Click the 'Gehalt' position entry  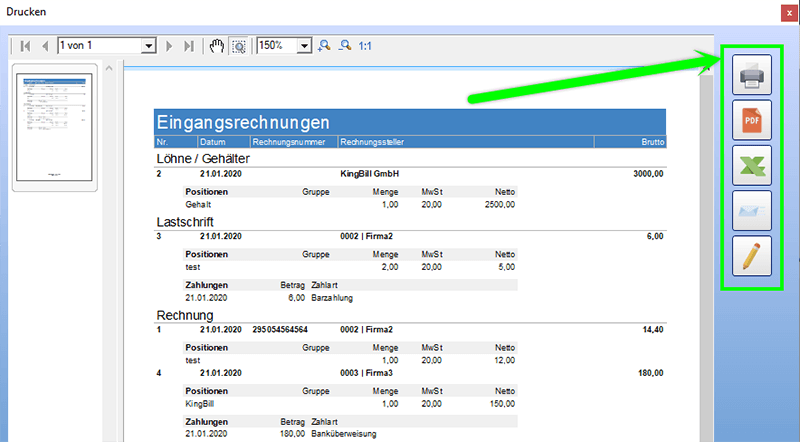coord(198,205)
